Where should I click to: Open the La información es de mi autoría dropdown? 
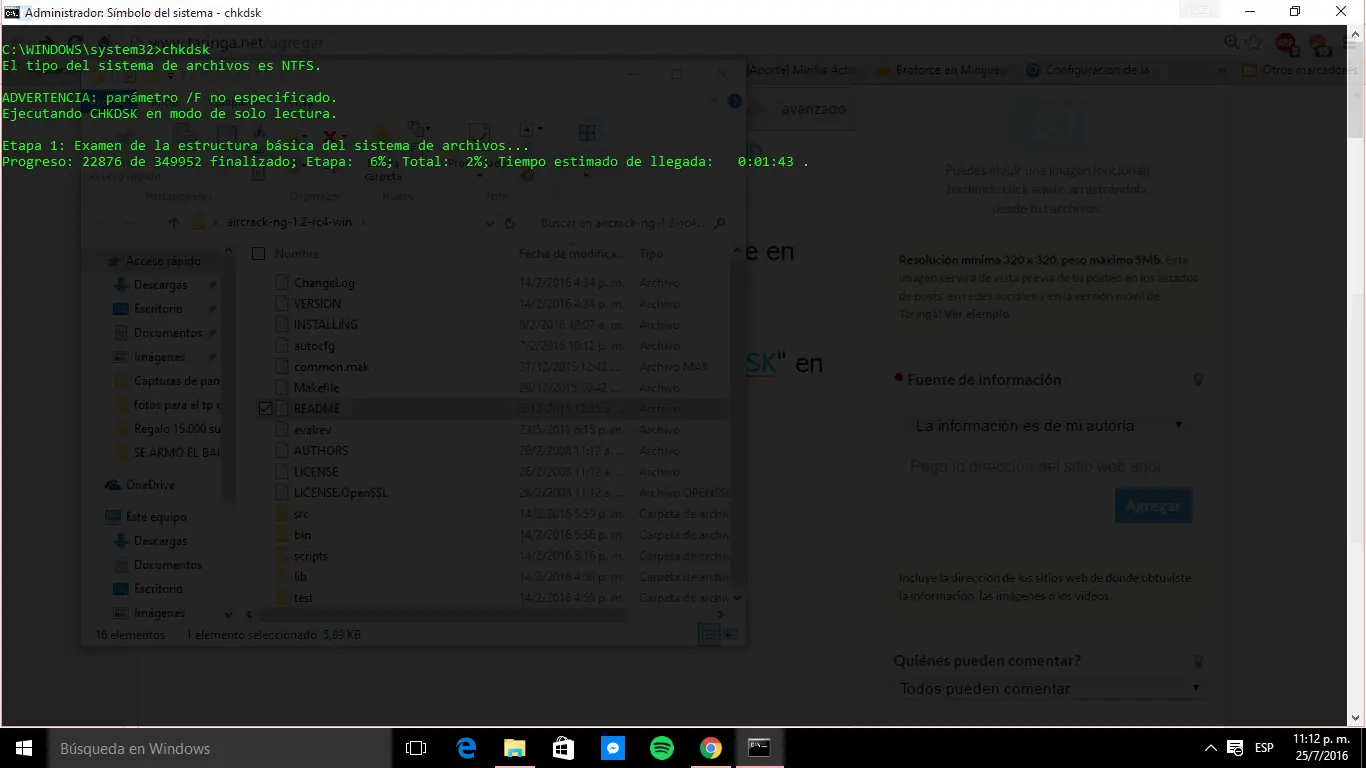point(1048,426)
